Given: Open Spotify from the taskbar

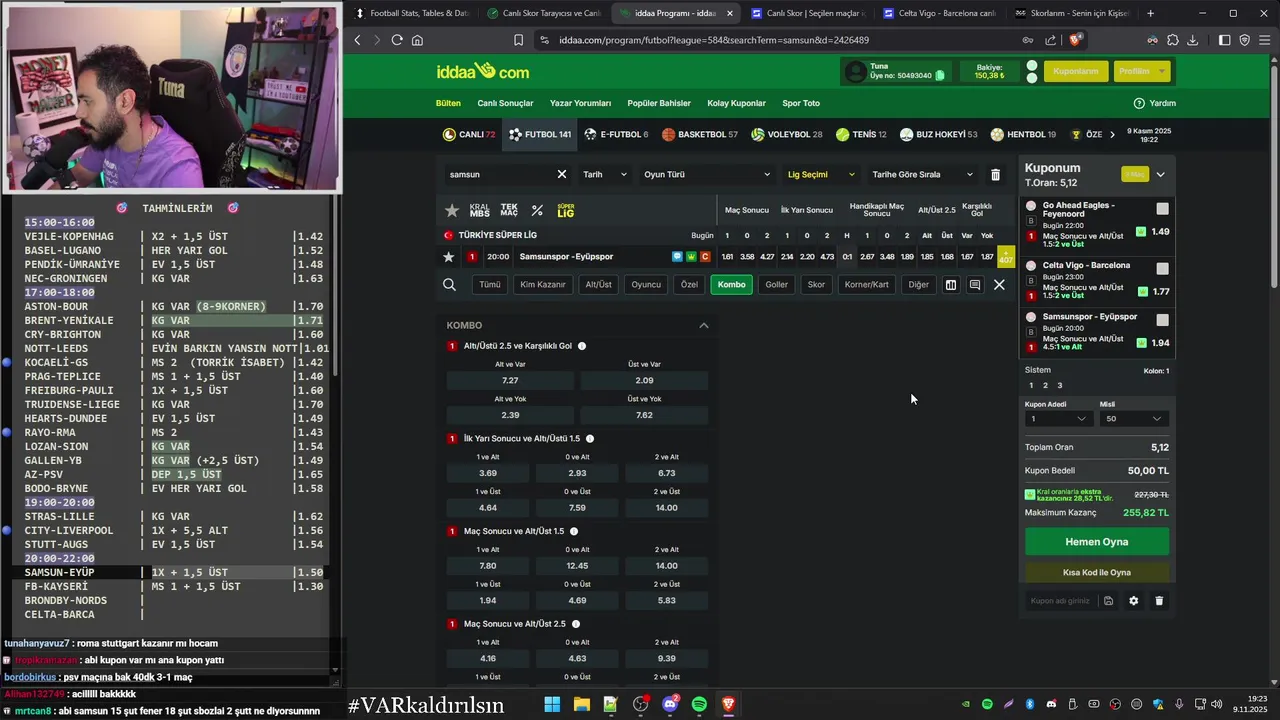Looking at the screenshot, I should [699, 705].
